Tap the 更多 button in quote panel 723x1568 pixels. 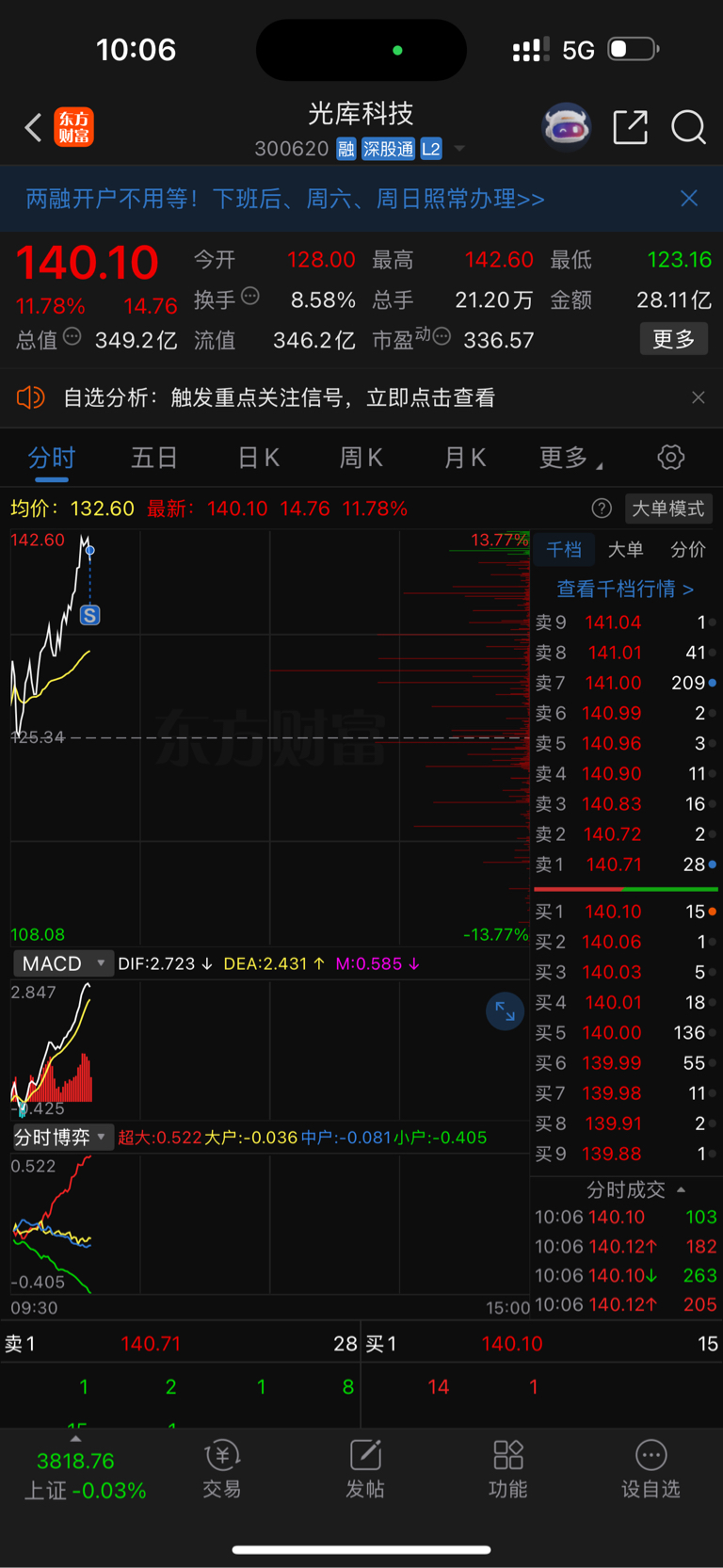[x=674, y=339]
